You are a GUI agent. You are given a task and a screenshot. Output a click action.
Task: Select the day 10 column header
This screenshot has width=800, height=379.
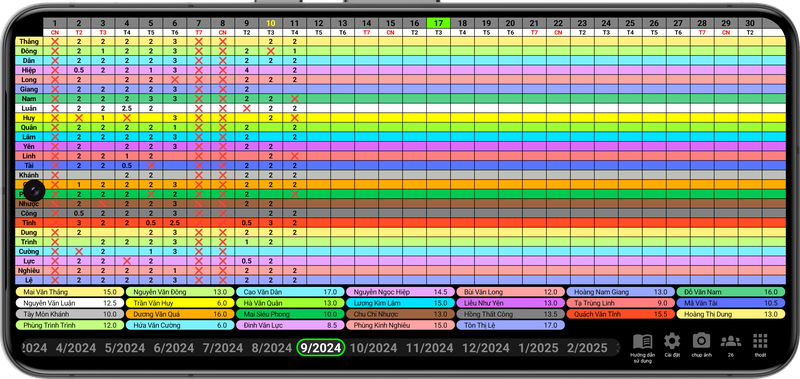[271, 23]
